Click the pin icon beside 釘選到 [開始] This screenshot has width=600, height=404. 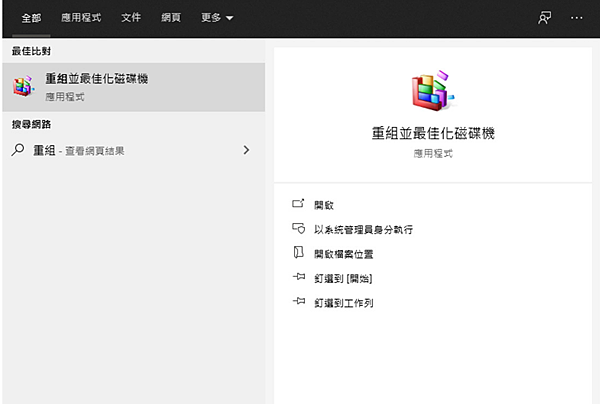299,277
